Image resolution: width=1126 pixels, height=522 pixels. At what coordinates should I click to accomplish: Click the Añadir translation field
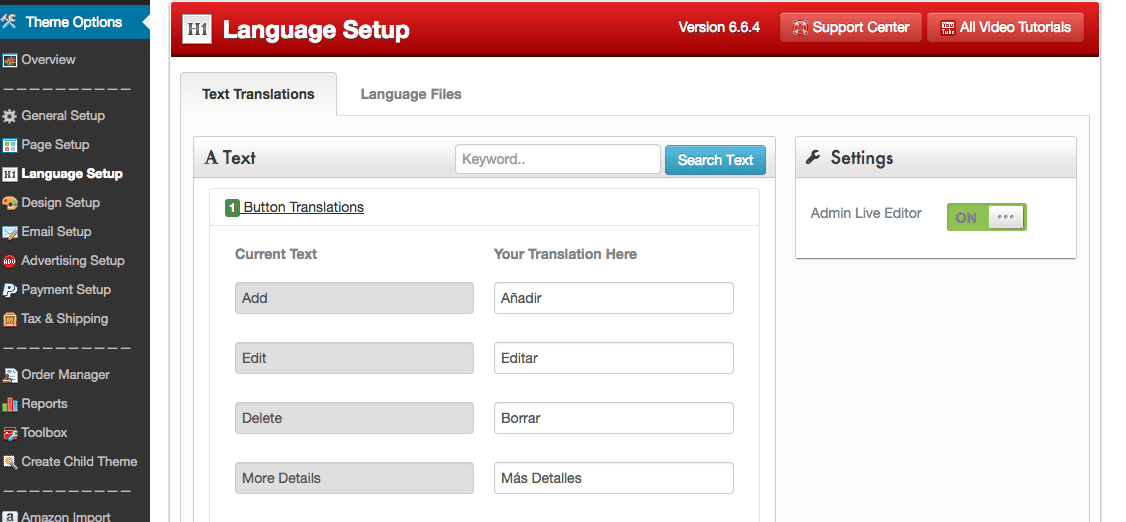[x=613, y=298]
